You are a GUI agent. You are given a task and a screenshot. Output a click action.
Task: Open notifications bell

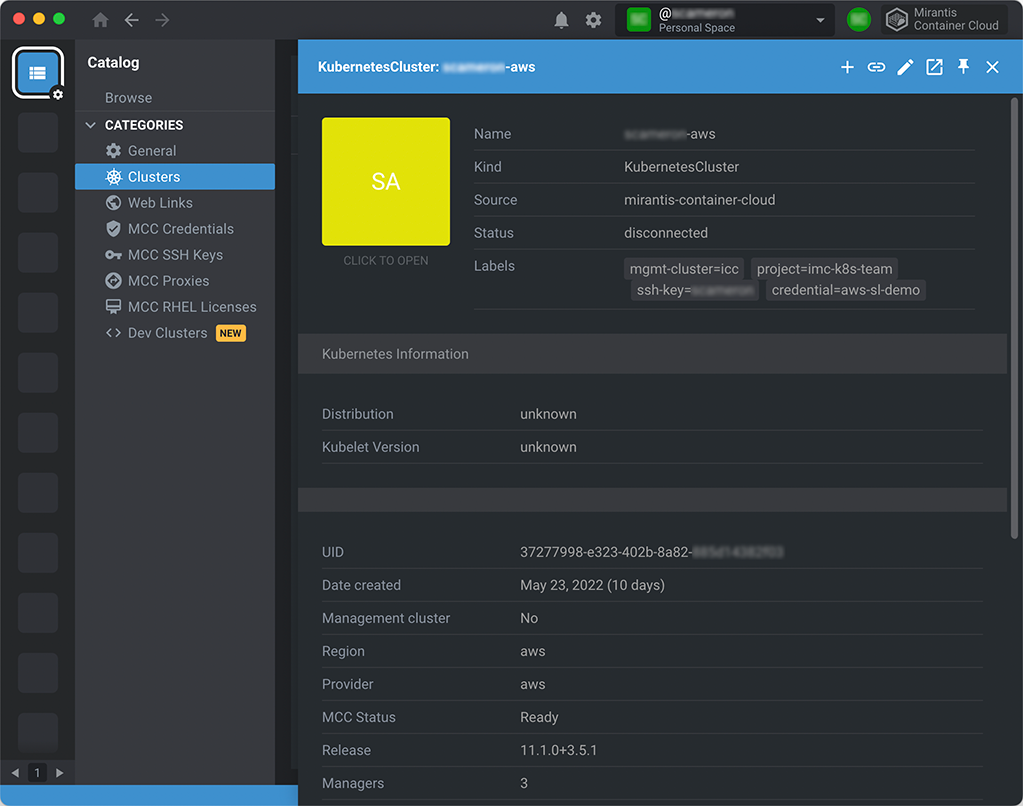pos(561,20)
